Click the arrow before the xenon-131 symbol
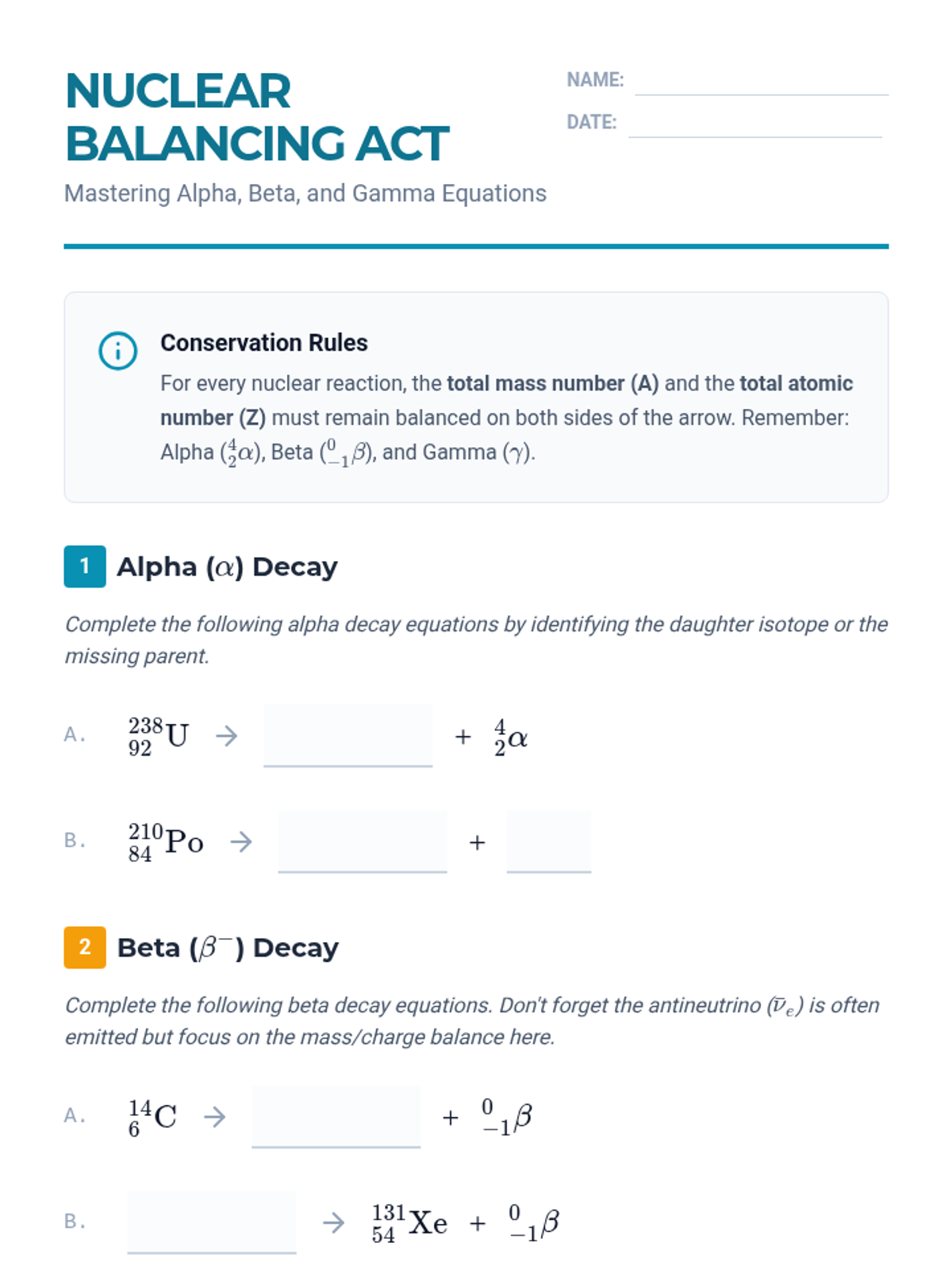 (334, 1222)
